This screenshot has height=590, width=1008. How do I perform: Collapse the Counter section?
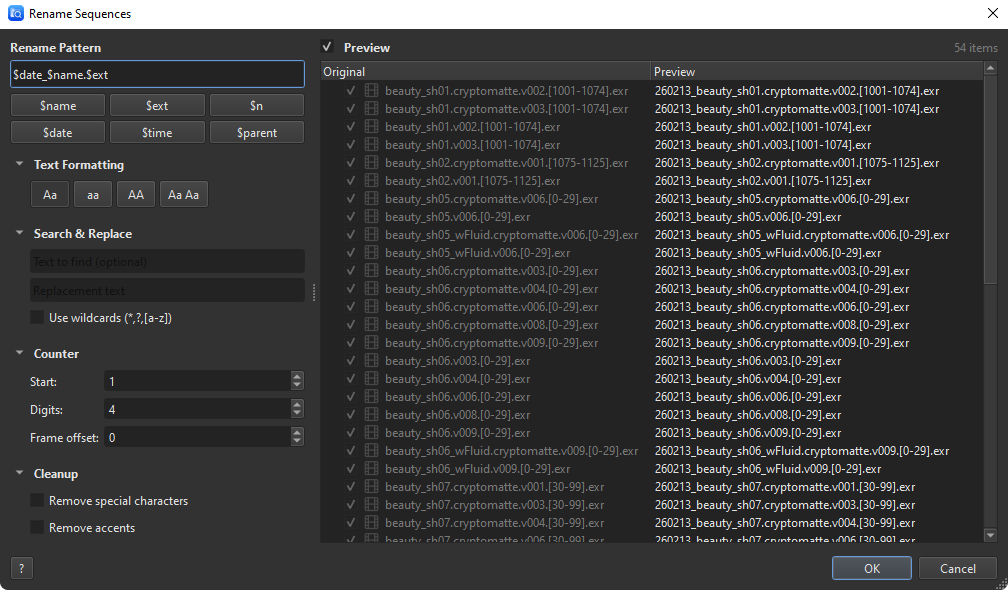point(19,354)
